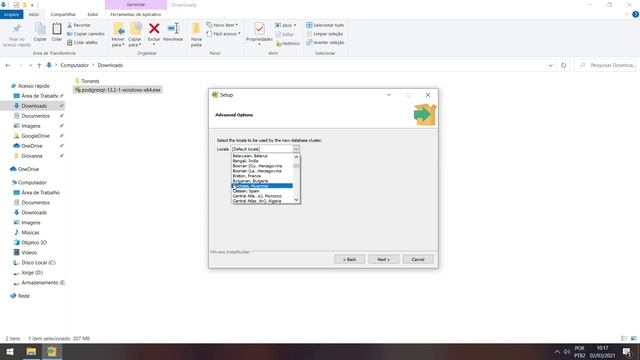Click Limpar seleção in the ribbon
640x360 pixels.
pos(324,34)
